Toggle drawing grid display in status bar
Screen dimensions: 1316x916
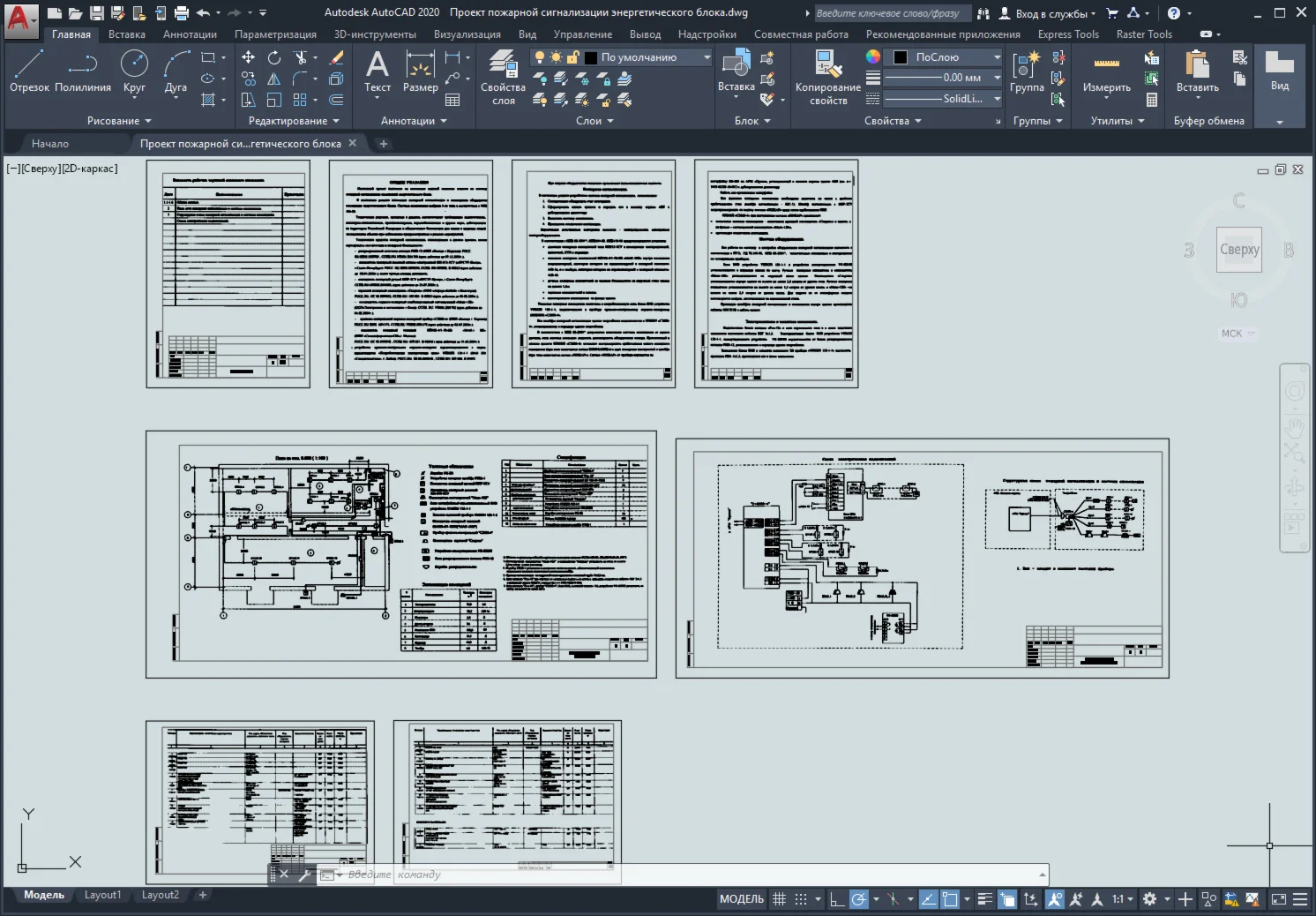[779, 899]
